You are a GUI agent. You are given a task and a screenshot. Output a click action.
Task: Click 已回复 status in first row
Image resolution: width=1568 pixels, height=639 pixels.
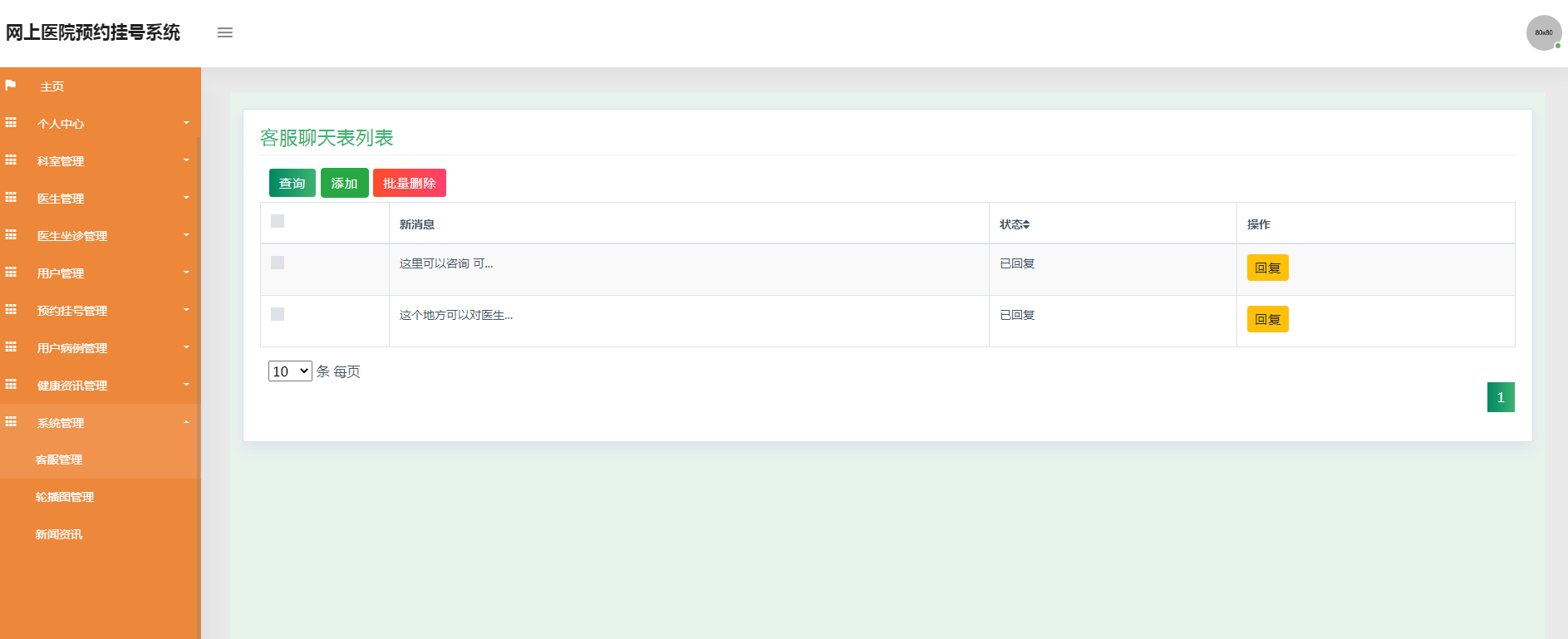pos(1017,263)
